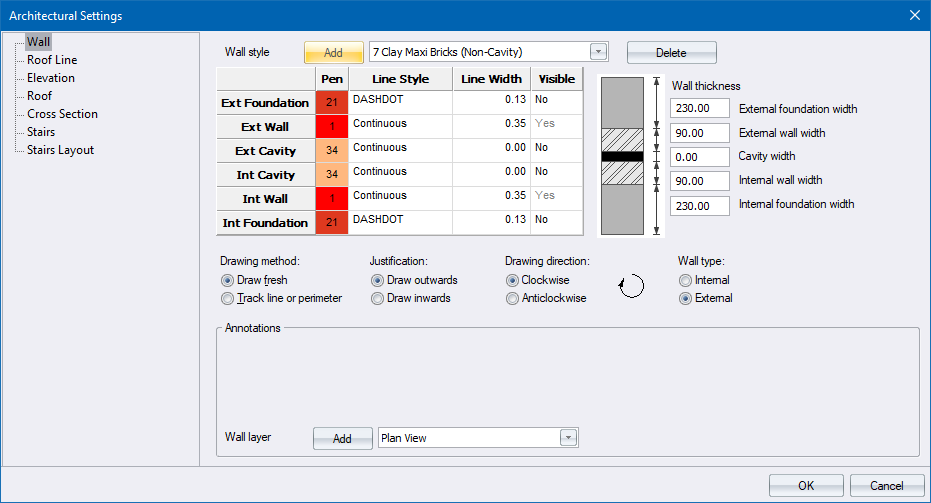Click the wall cross-section preview diagram

[626, 156]
